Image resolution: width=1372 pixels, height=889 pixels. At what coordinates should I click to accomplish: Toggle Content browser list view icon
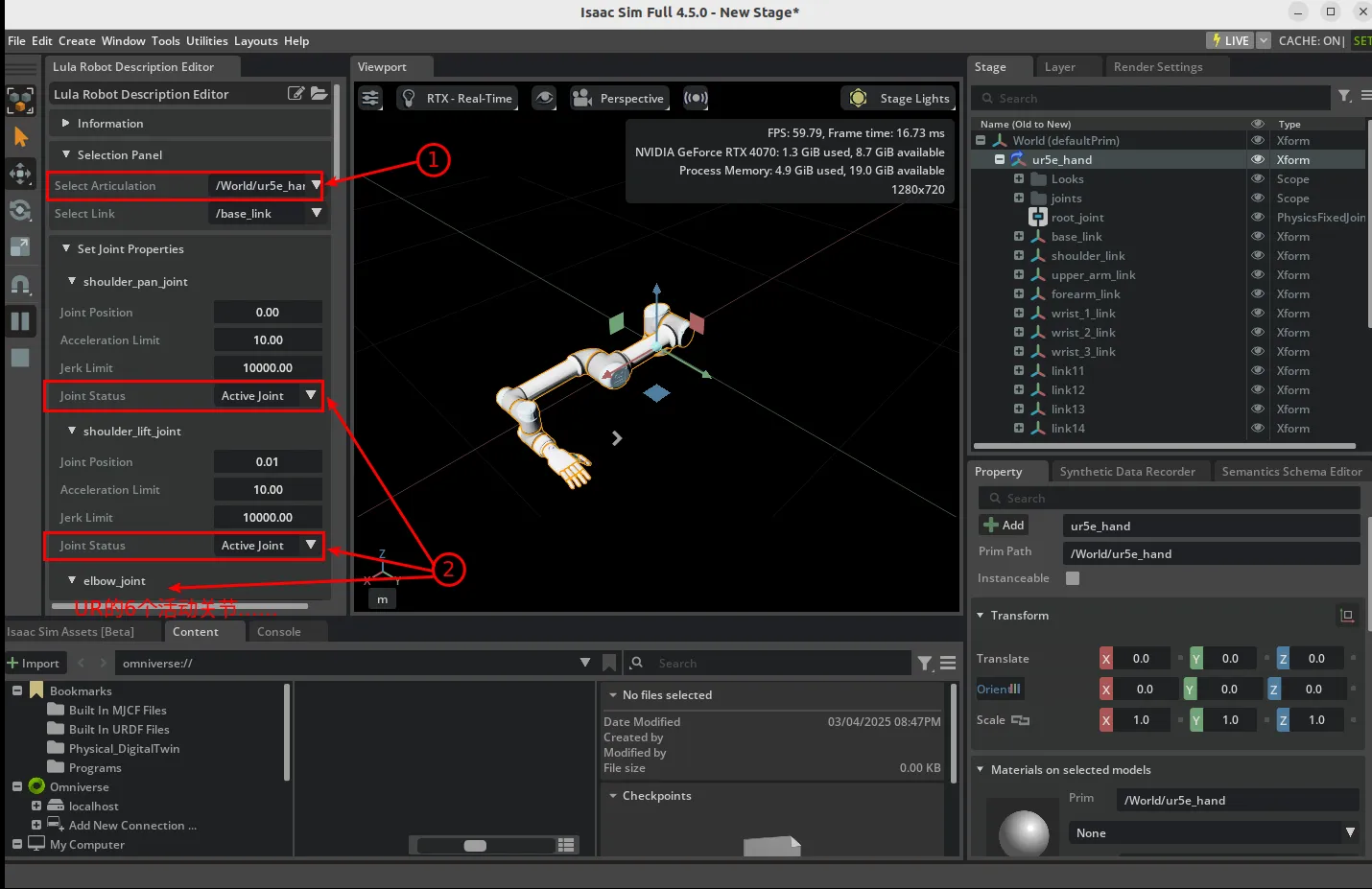(566, 845)
